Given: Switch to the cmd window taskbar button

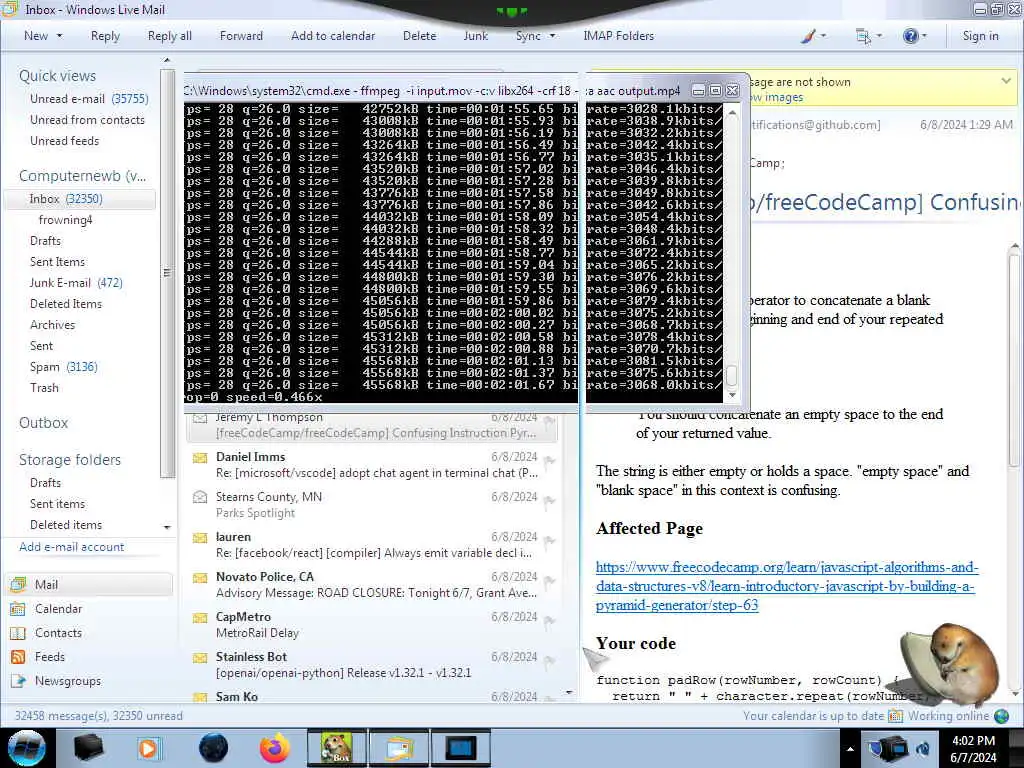Looking at the screenshot, I should (x=461, y=748).
